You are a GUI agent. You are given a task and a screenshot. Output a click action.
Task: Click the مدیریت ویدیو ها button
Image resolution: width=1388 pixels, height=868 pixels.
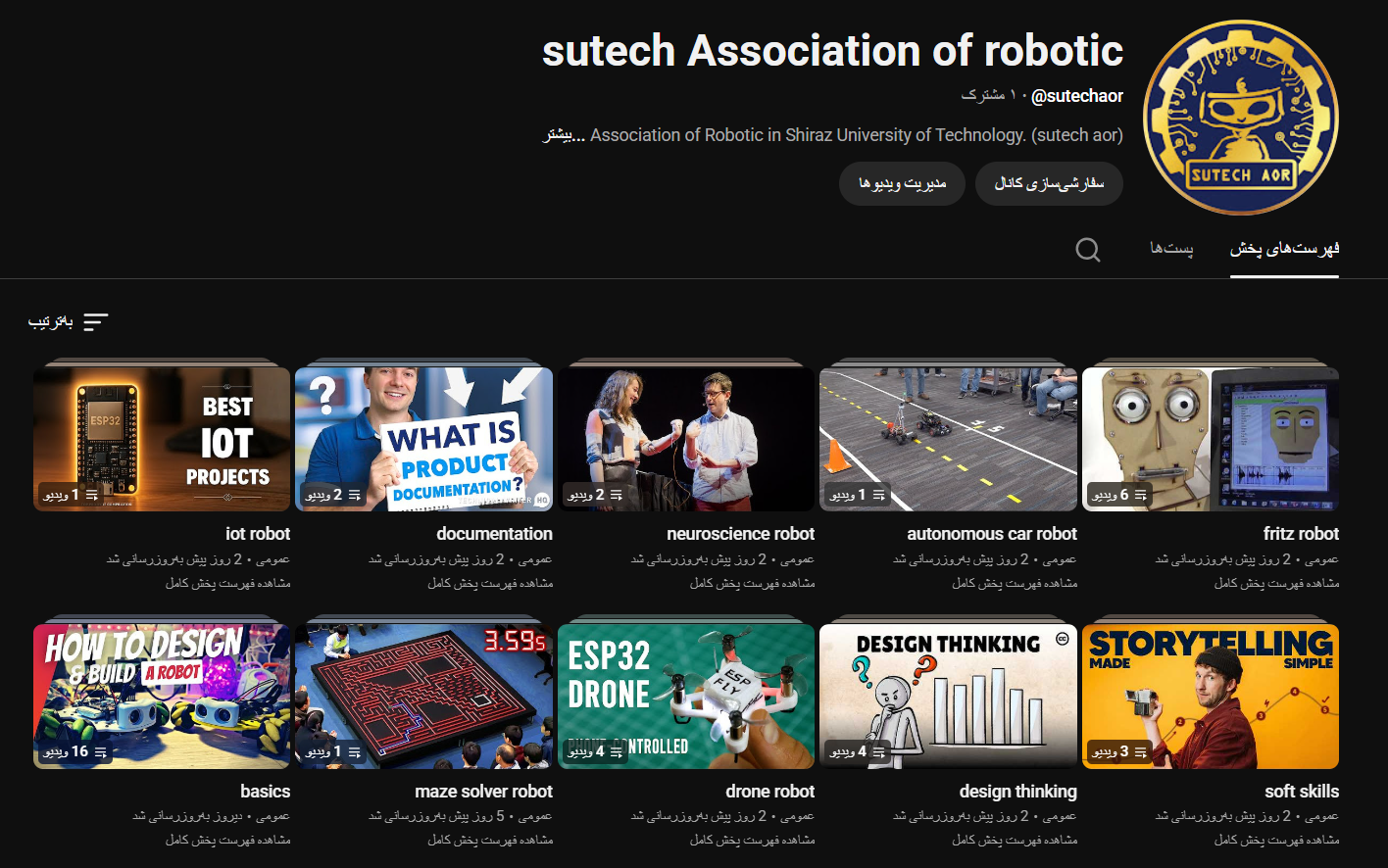[x=902, y=183]
